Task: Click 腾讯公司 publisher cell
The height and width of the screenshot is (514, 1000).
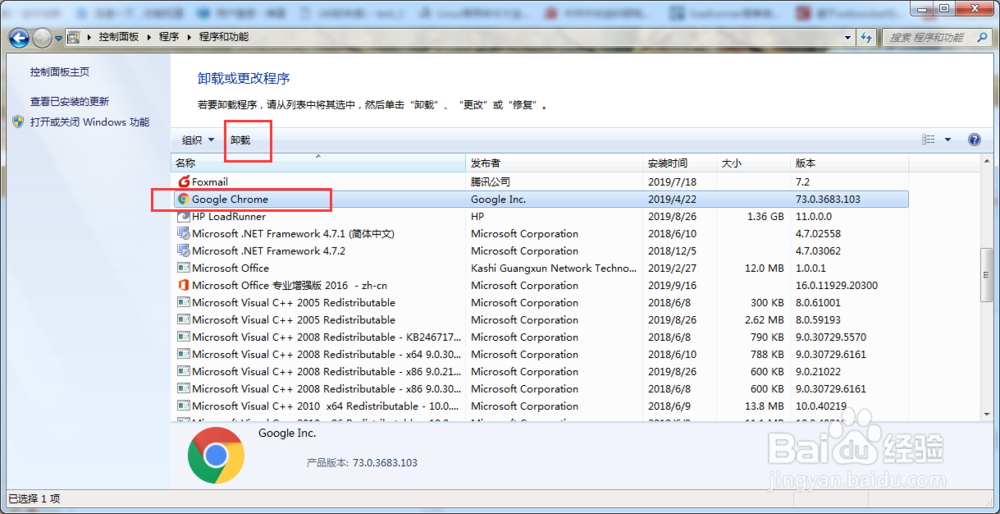Action: coord(490,182)
